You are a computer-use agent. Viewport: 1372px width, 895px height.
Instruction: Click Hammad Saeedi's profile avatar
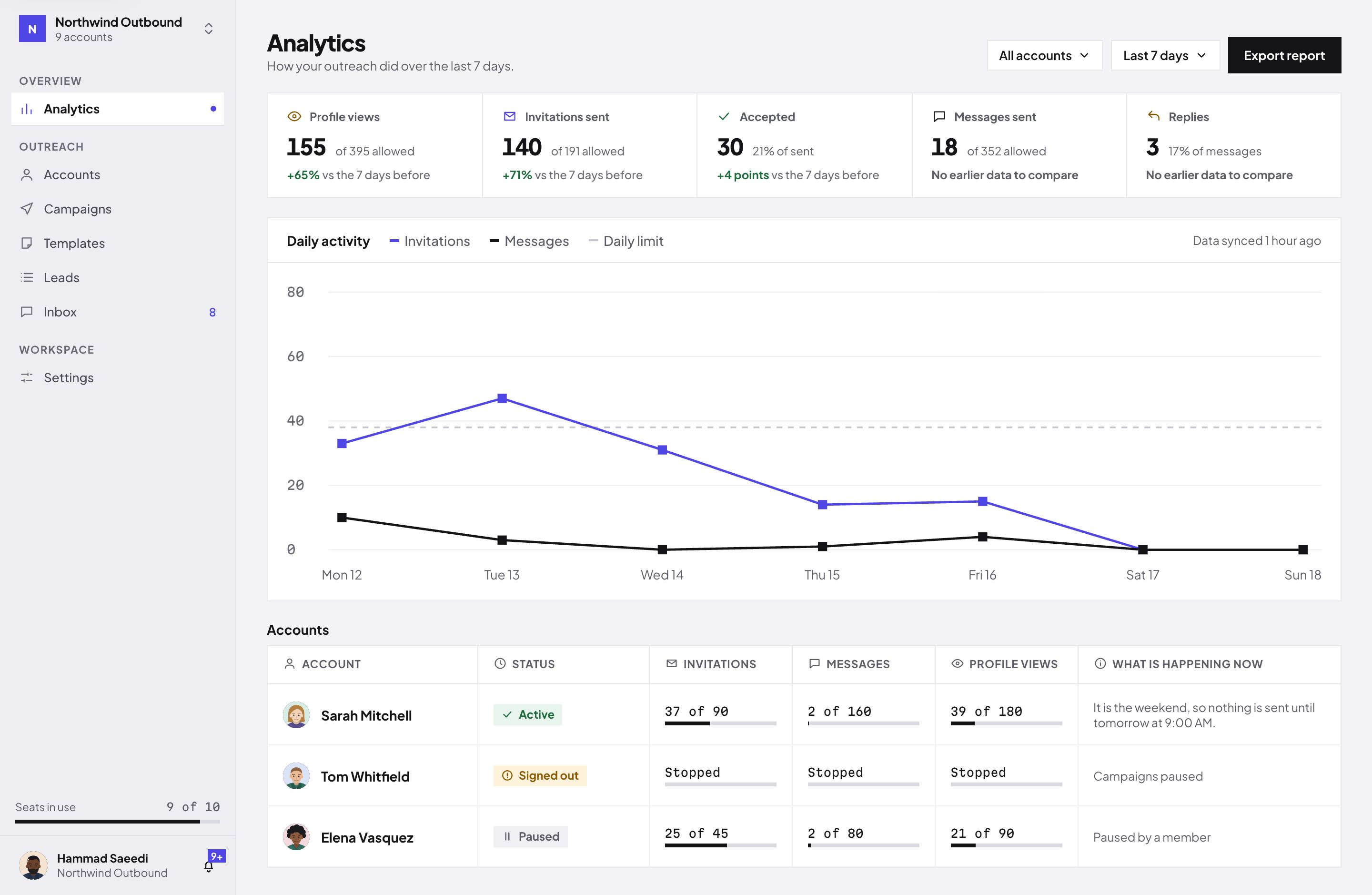click(33, 865)
